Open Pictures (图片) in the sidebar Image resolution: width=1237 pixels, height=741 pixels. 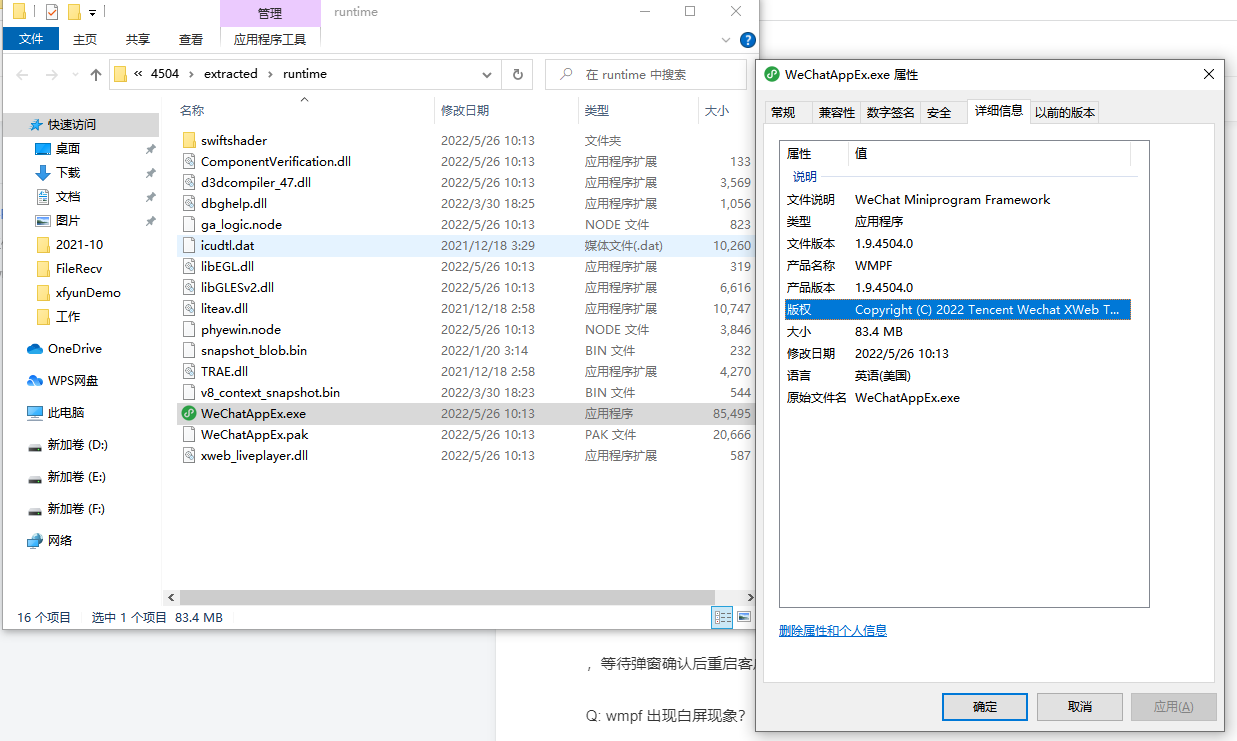click(68, 220)
